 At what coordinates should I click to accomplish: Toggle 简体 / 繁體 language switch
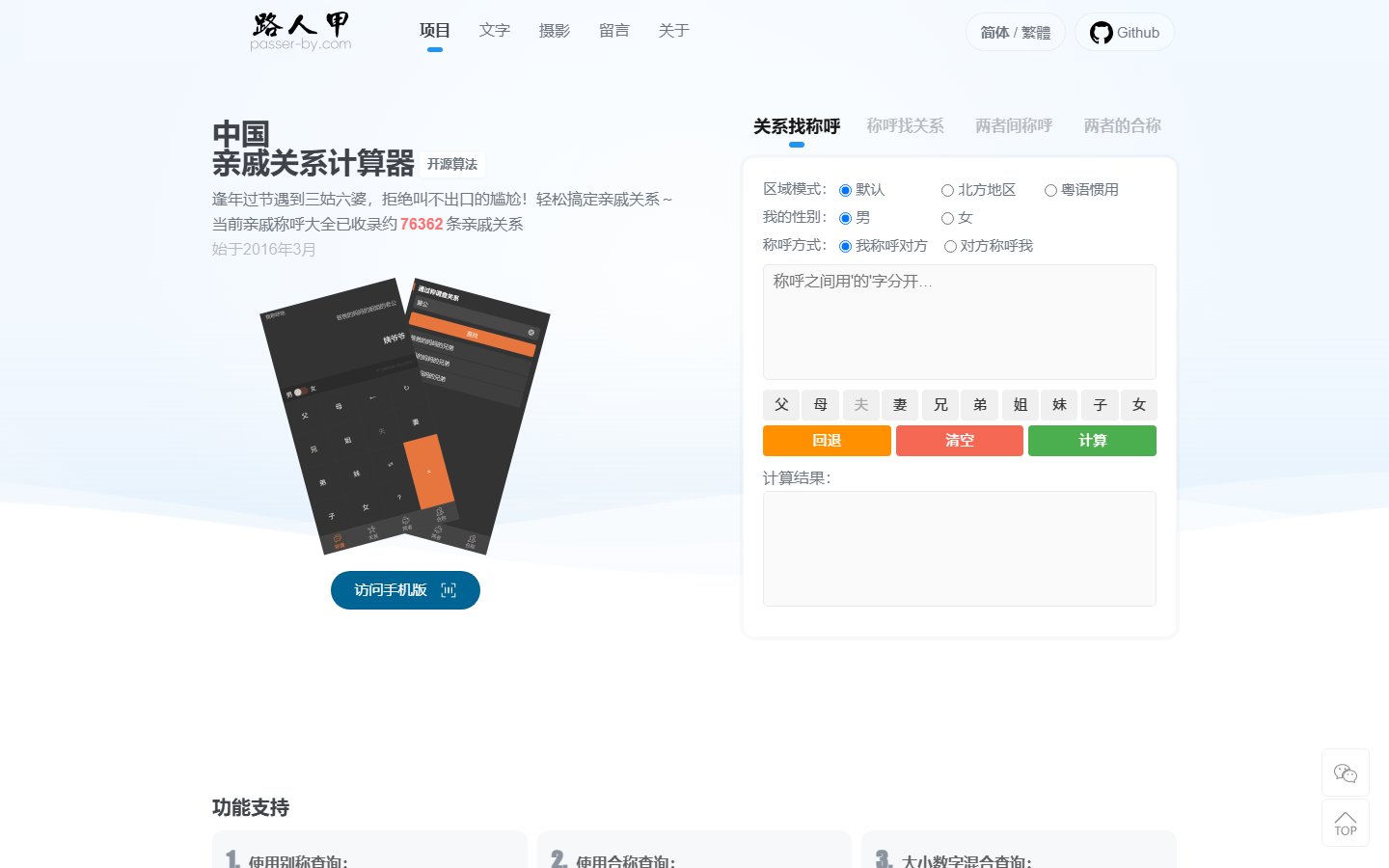tap(1016, 32)
